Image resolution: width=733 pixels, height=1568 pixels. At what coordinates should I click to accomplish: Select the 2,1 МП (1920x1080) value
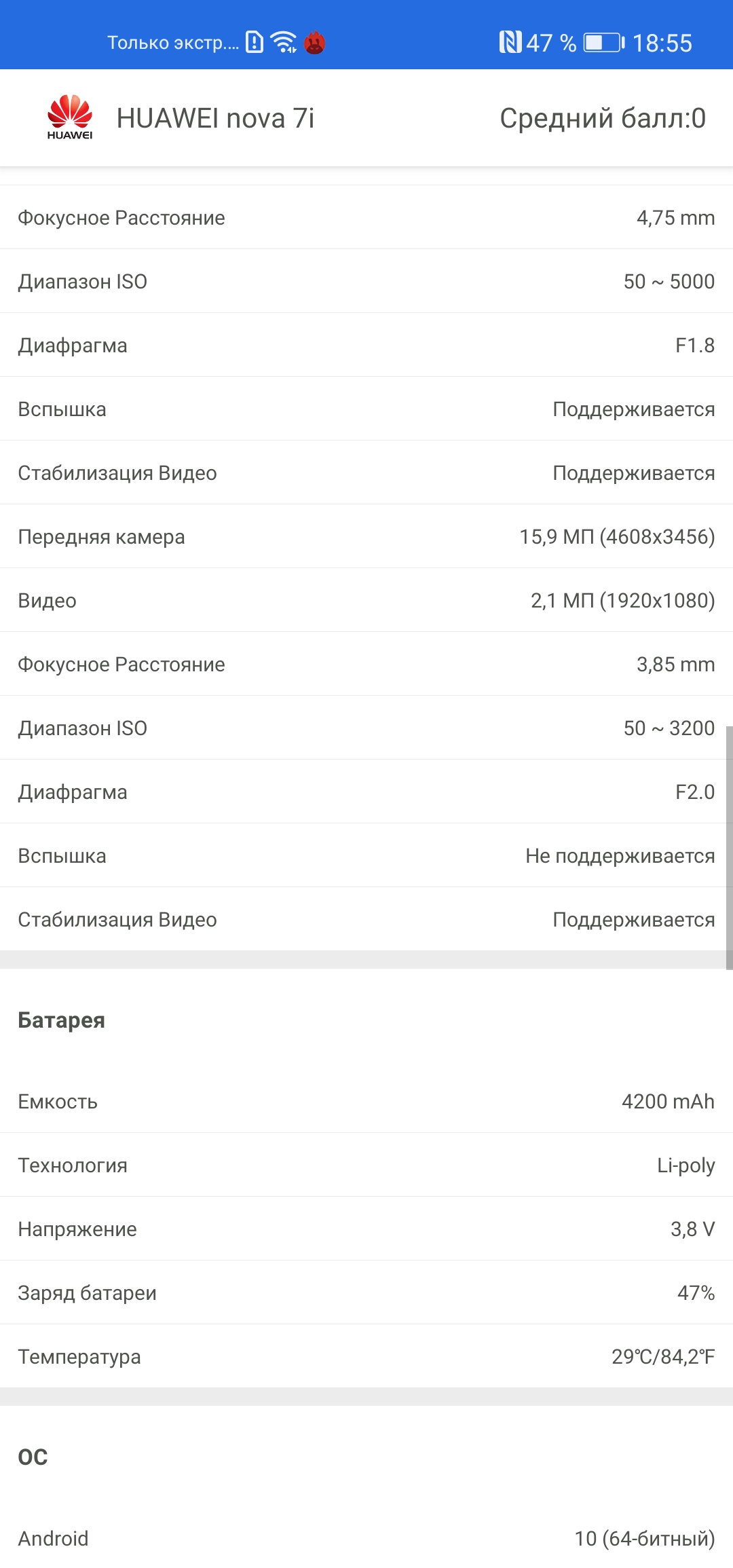[x=622, y=601]
